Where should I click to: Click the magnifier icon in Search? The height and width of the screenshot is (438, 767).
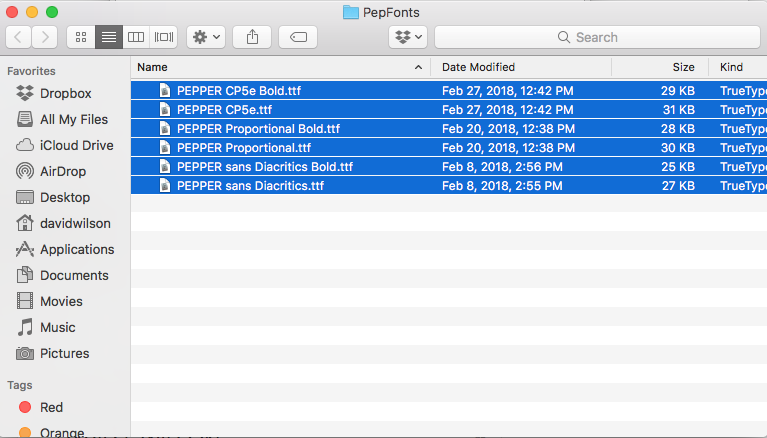coord(564,37)
